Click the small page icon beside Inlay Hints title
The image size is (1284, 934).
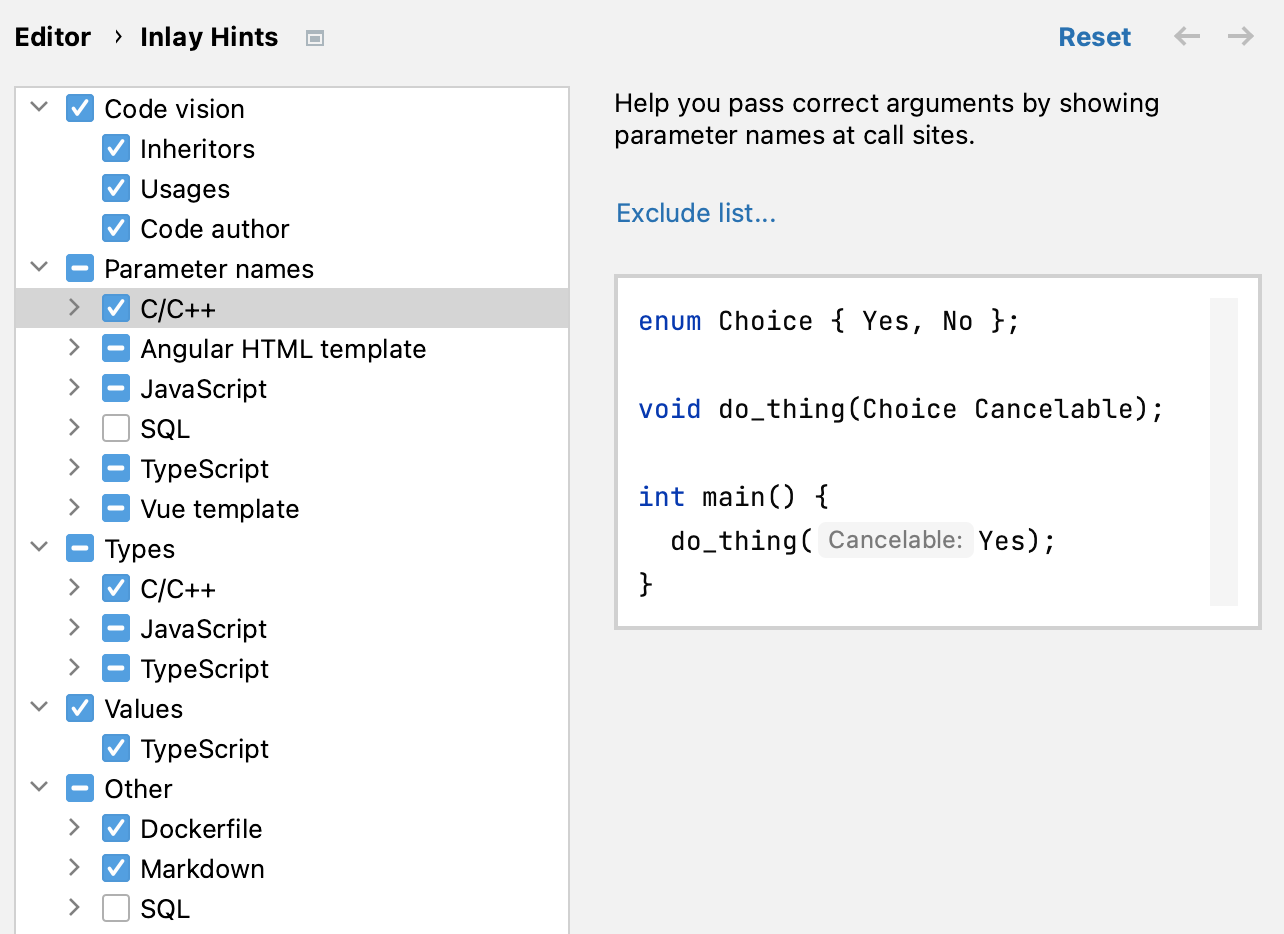tap(314, 37)
